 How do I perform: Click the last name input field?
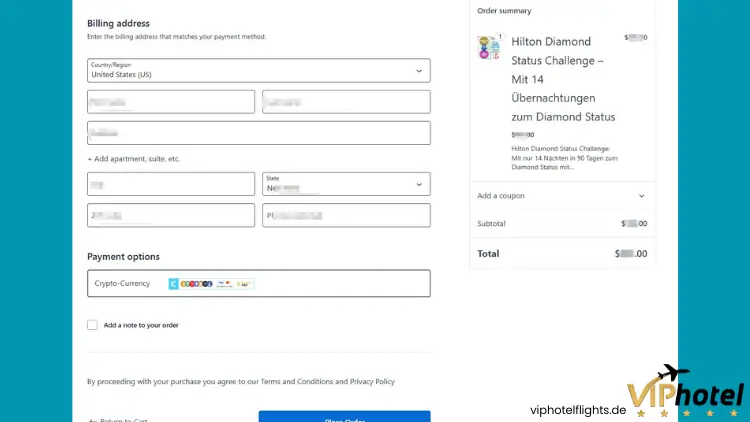[345, 102]
